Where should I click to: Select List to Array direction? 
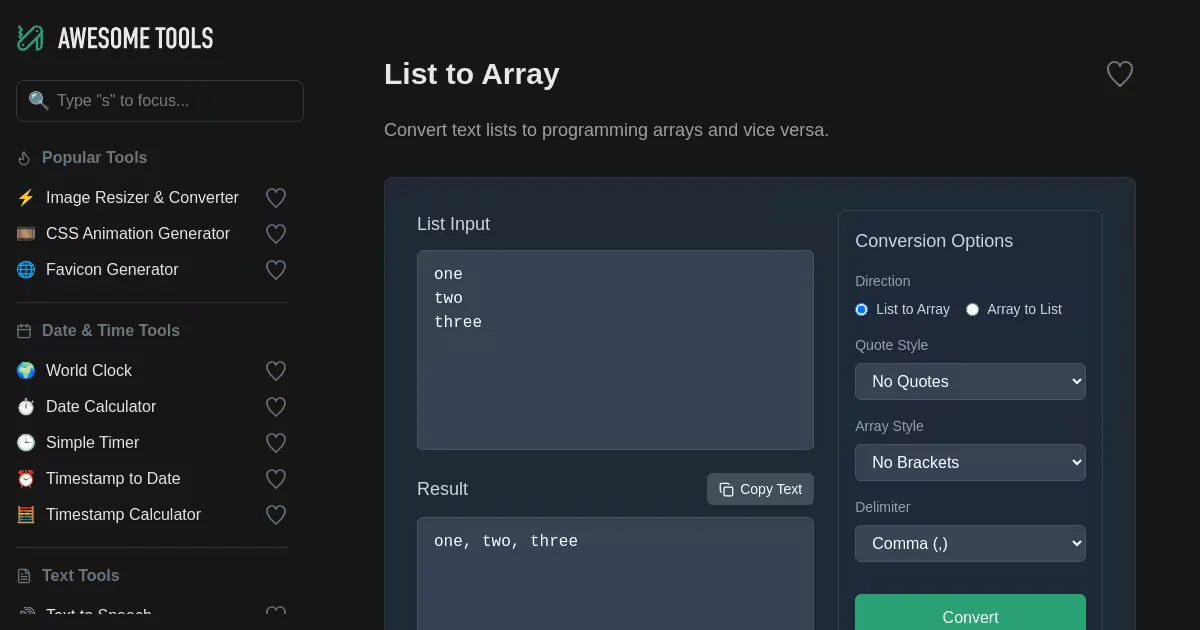[x=862, y=310]
